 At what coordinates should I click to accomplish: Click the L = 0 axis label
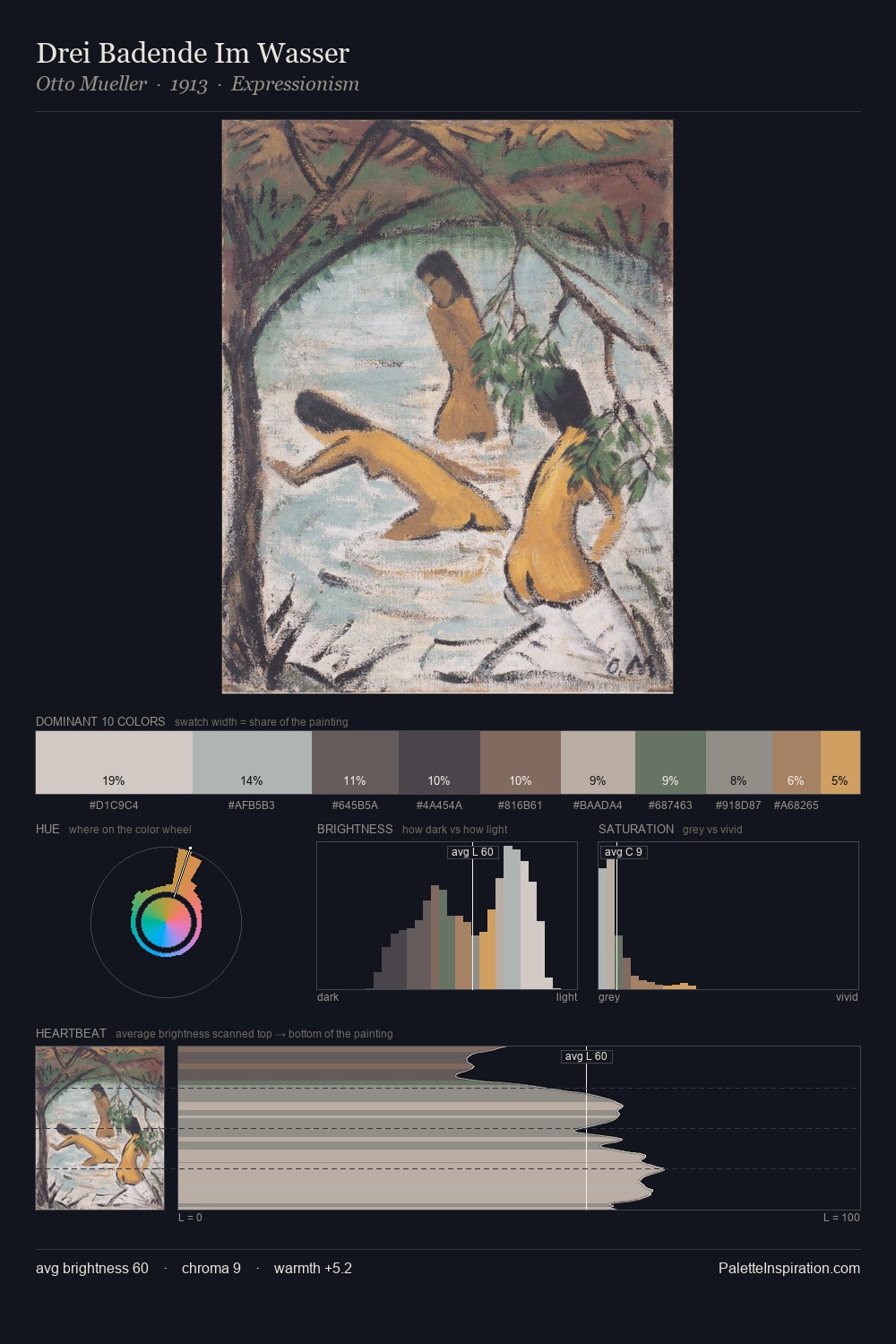[190, 1218]
